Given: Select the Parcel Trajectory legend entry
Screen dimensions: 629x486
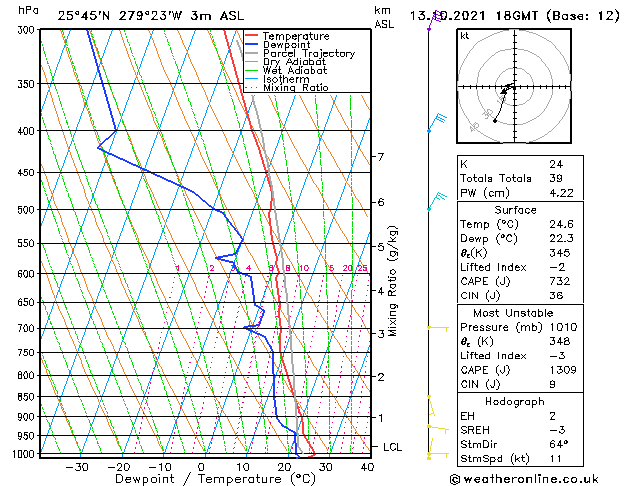Looking at the screenshot, I should click(308, 54).
